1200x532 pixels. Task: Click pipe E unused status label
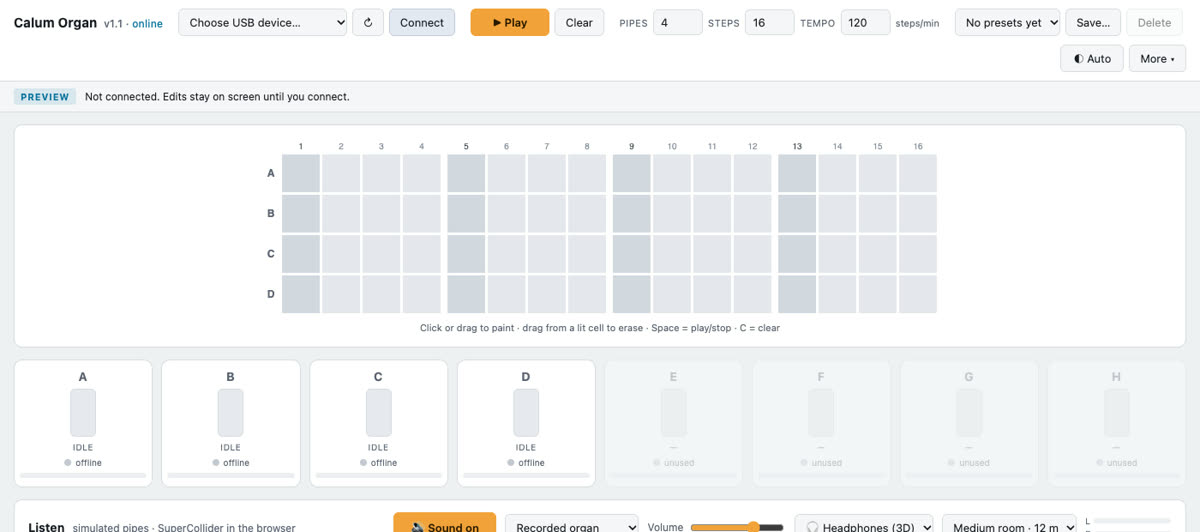click(x=674, y=463)
